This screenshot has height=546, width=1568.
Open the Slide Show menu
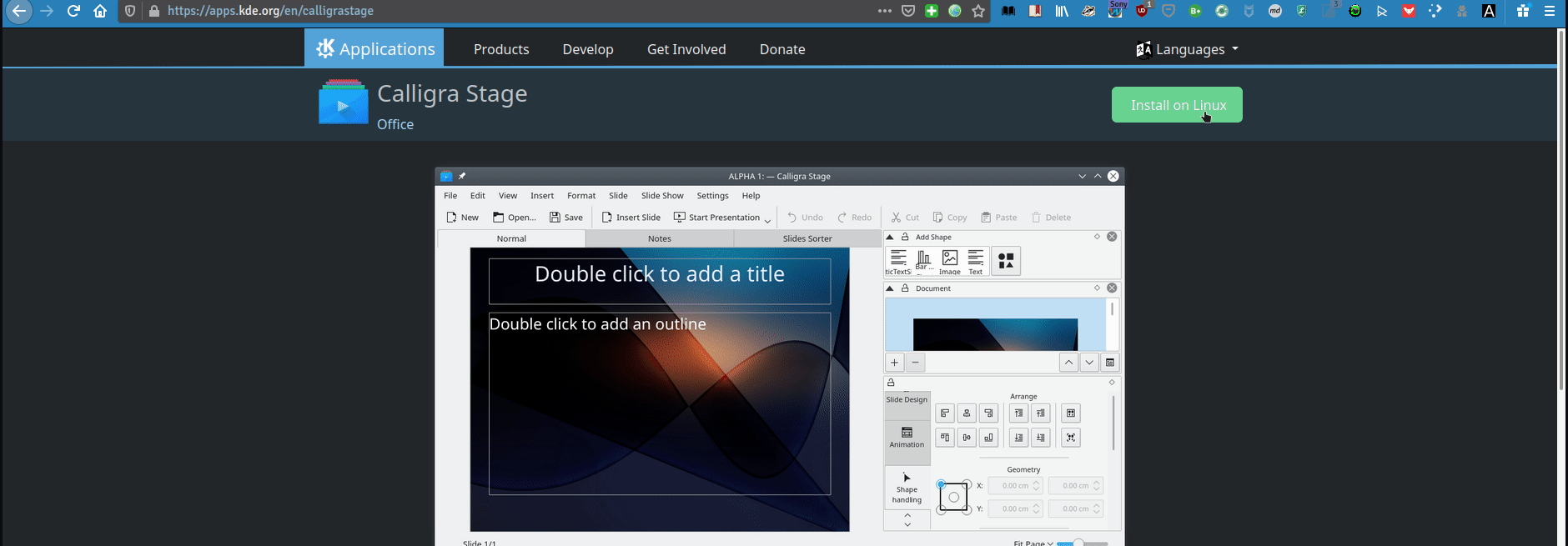662,196
